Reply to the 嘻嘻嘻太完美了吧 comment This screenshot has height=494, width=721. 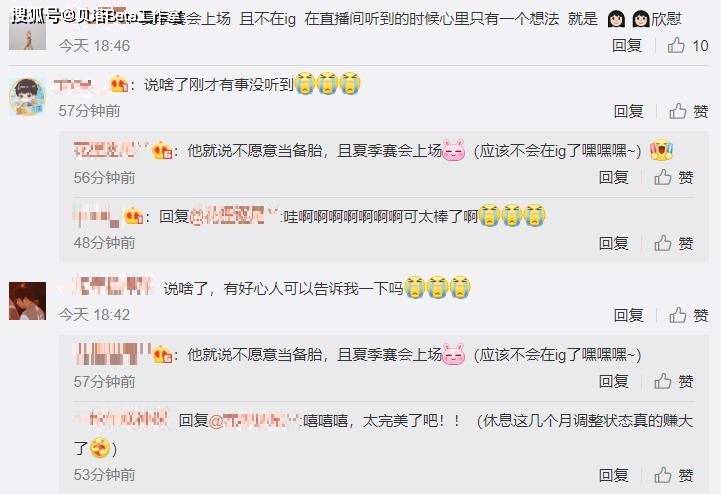point(613,475)
